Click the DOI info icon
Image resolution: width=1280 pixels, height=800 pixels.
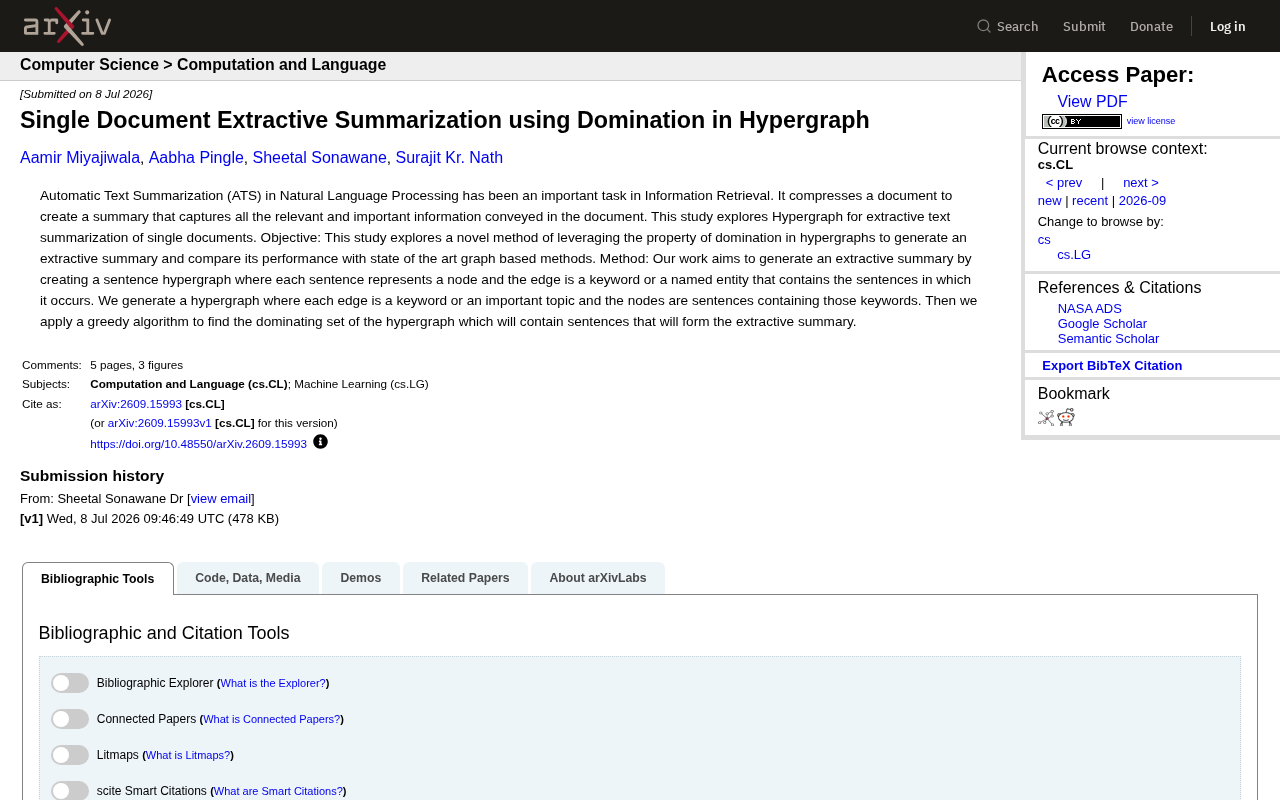coord(320,442)
